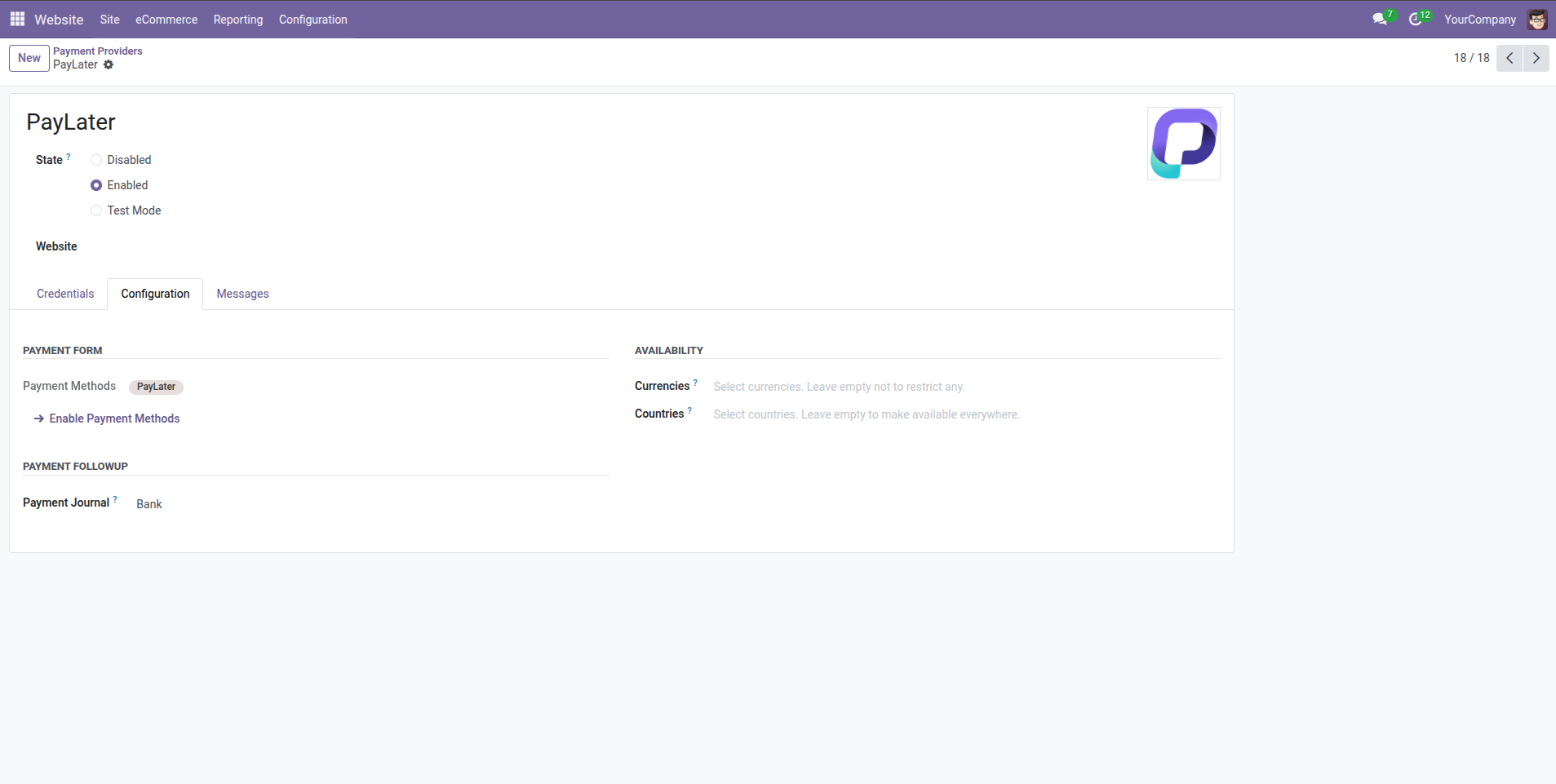This screenshot has width=1556, height=784.
Task: Click Enable Payment Methods link
Action: [107, 419]
